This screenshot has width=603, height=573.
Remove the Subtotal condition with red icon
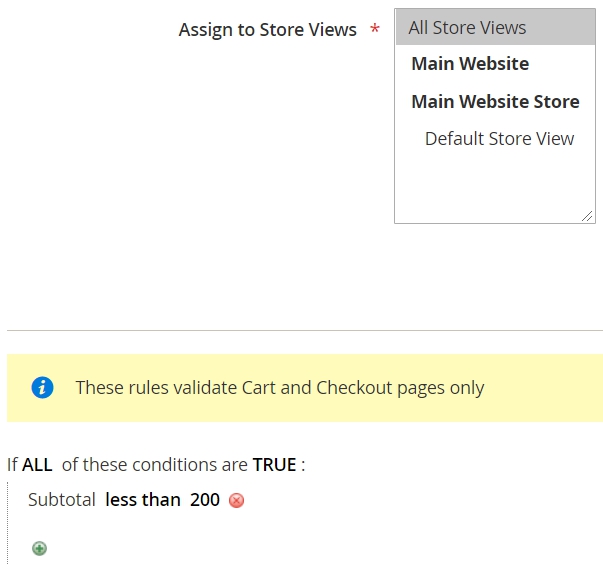click(x=236, y=501)
